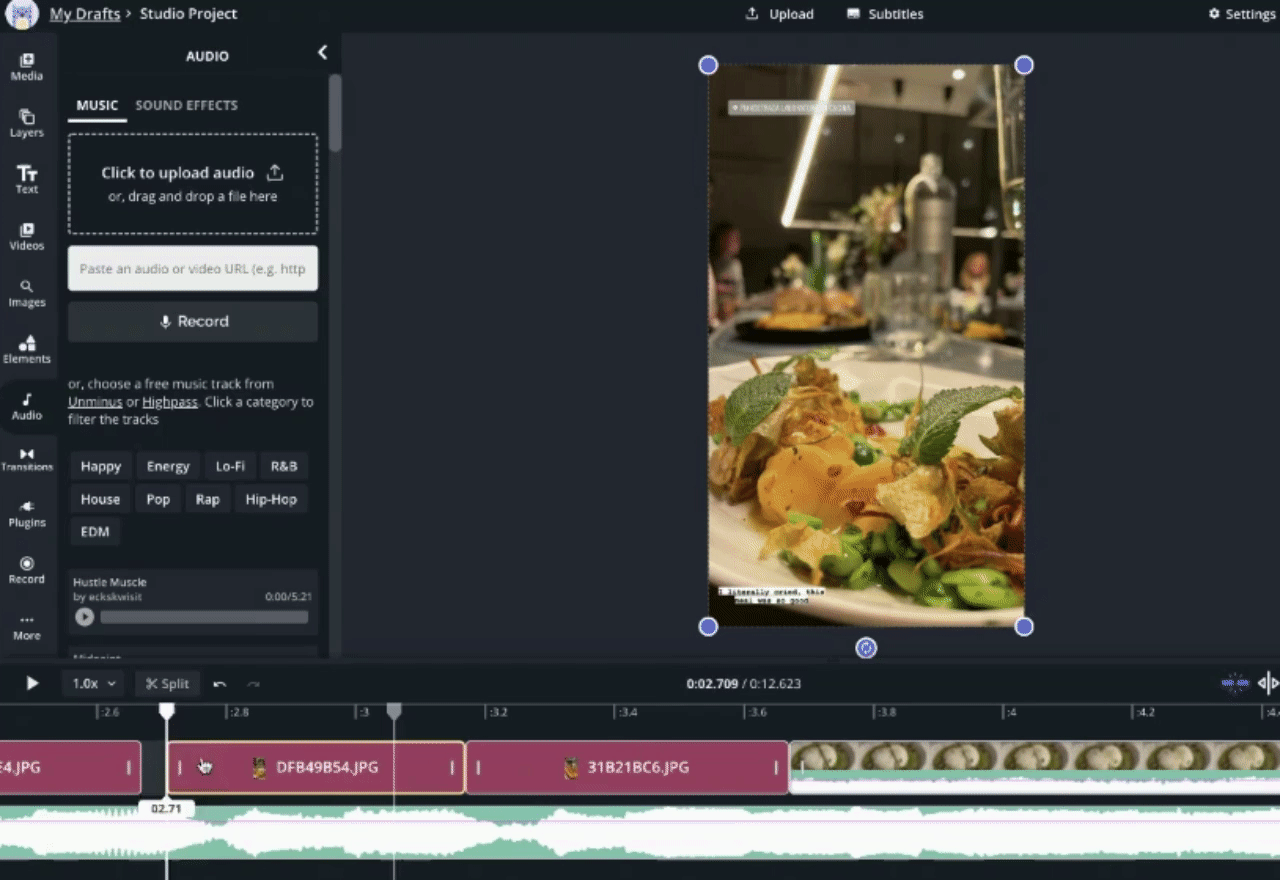Select the Text tool

click(x=27, y=180)
